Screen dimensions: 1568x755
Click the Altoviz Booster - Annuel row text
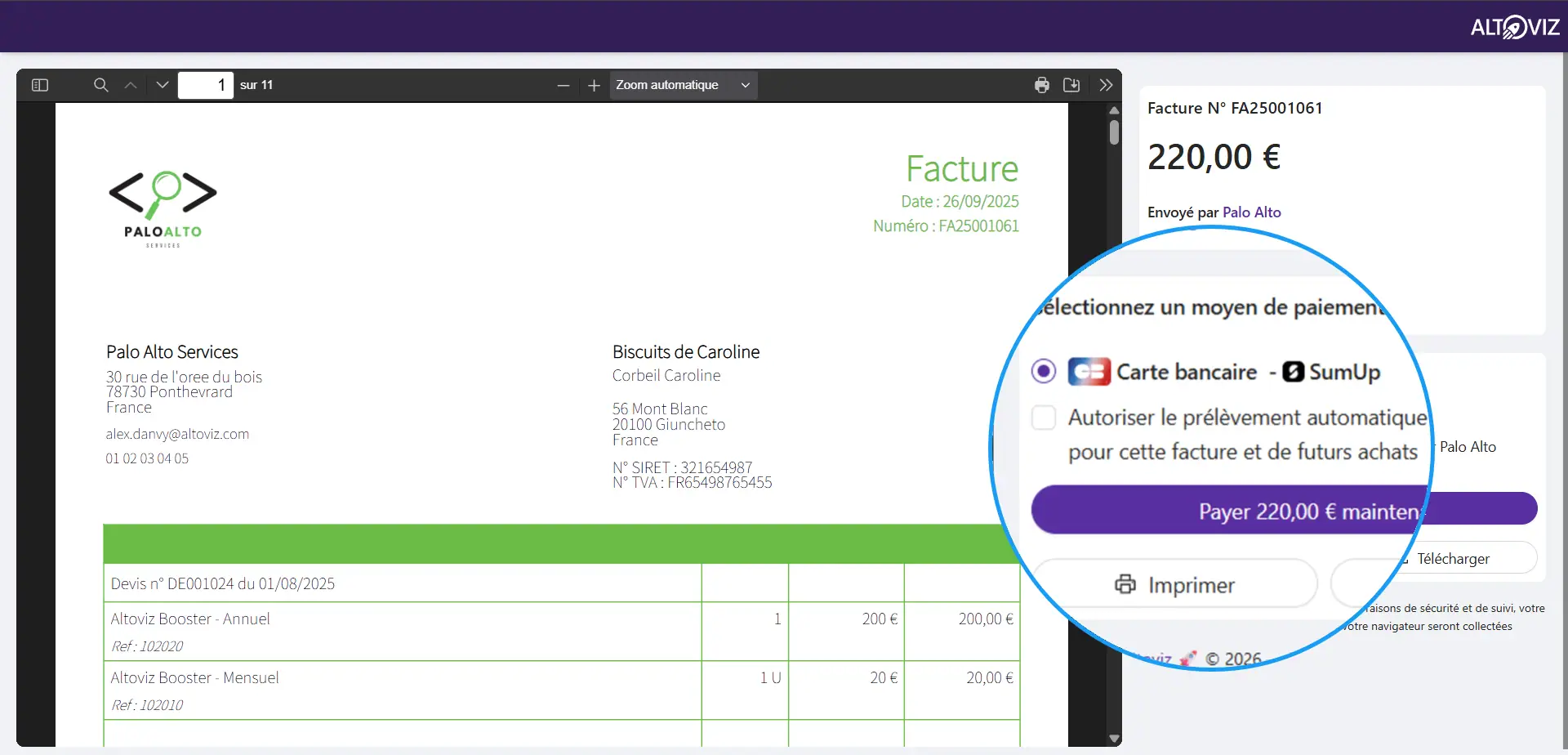click(190, 619)
